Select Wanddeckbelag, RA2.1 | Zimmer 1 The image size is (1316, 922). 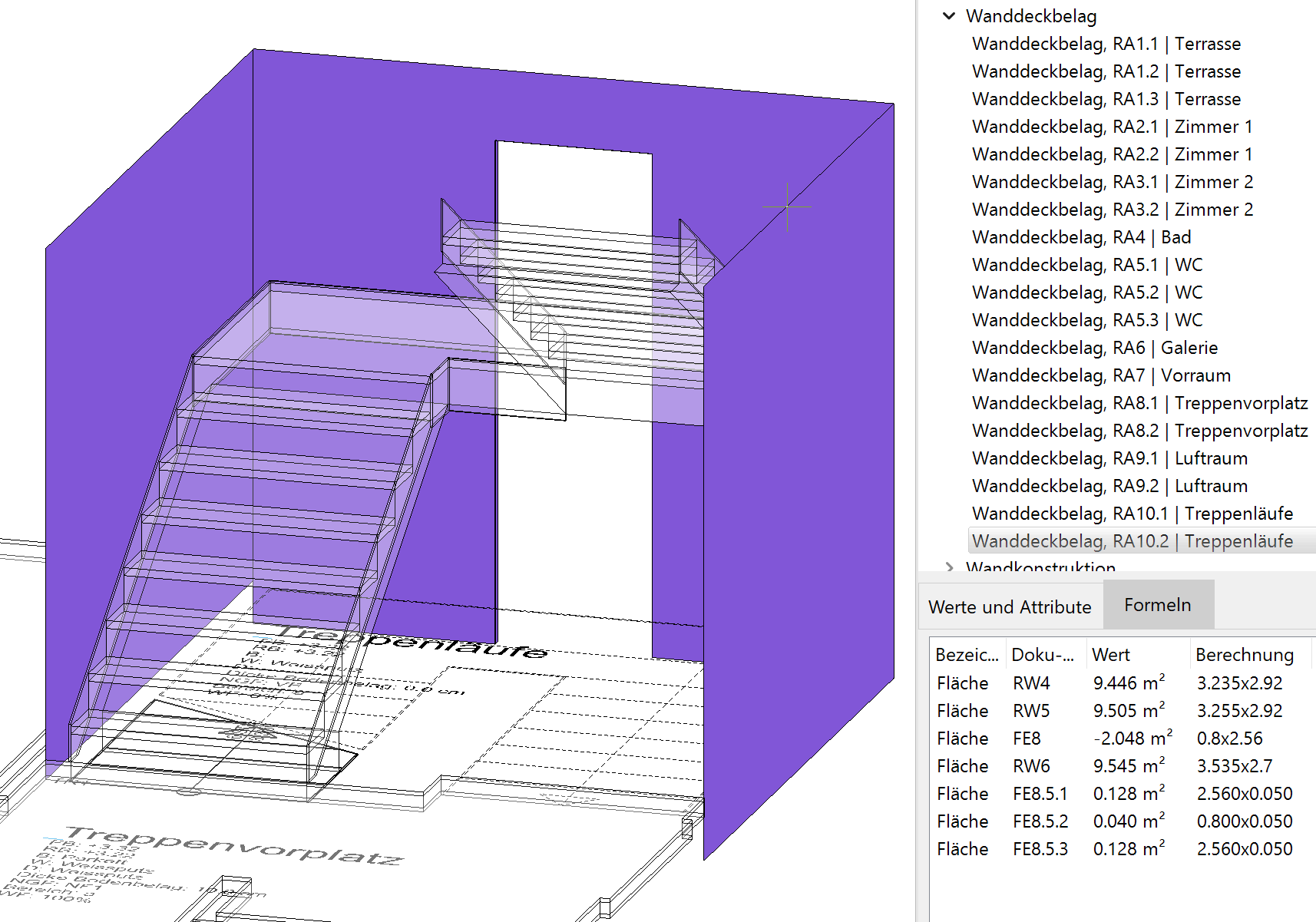coord(1113,127)
